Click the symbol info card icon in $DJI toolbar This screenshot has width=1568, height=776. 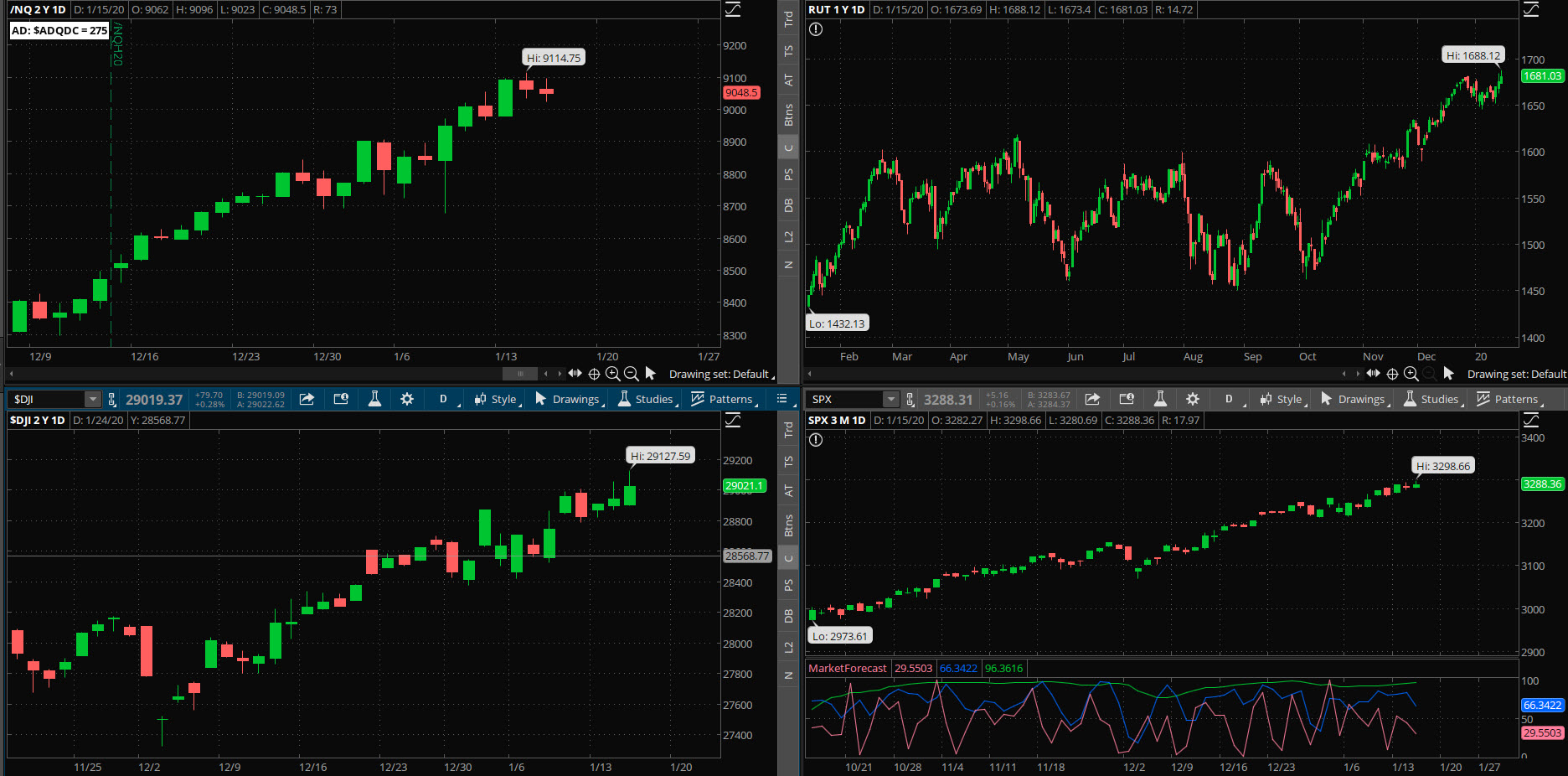[341, 399]
